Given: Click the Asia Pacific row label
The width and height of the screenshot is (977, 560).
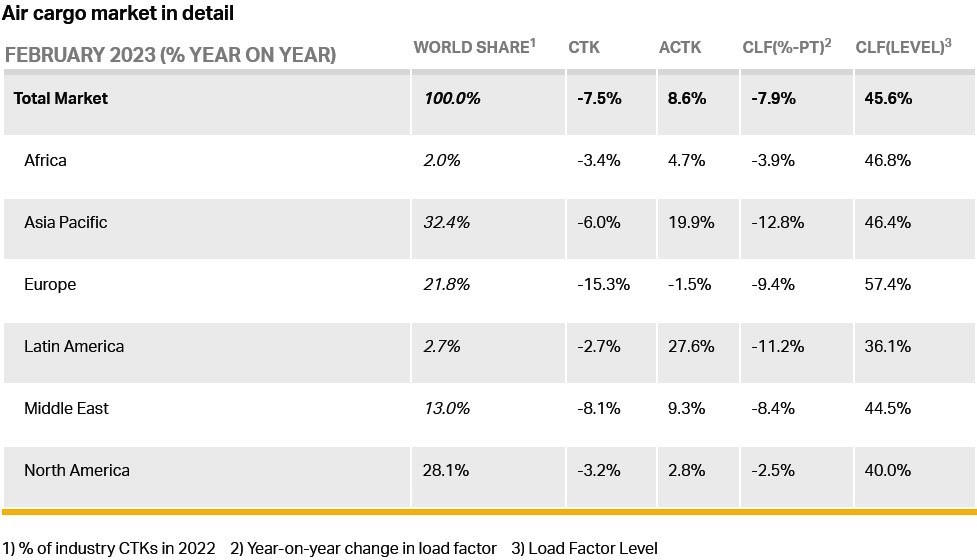Looking at the screenshot, I should point(66,222).
